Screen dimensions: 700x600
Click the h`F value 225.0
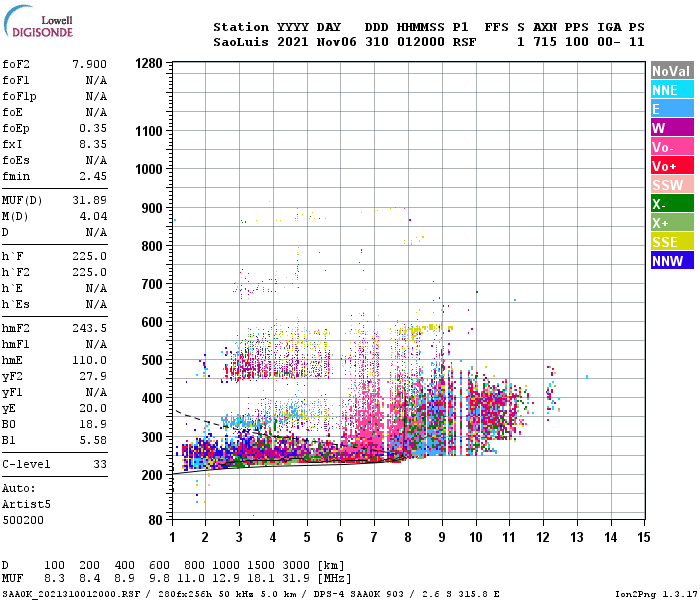[x=90, y=257]
